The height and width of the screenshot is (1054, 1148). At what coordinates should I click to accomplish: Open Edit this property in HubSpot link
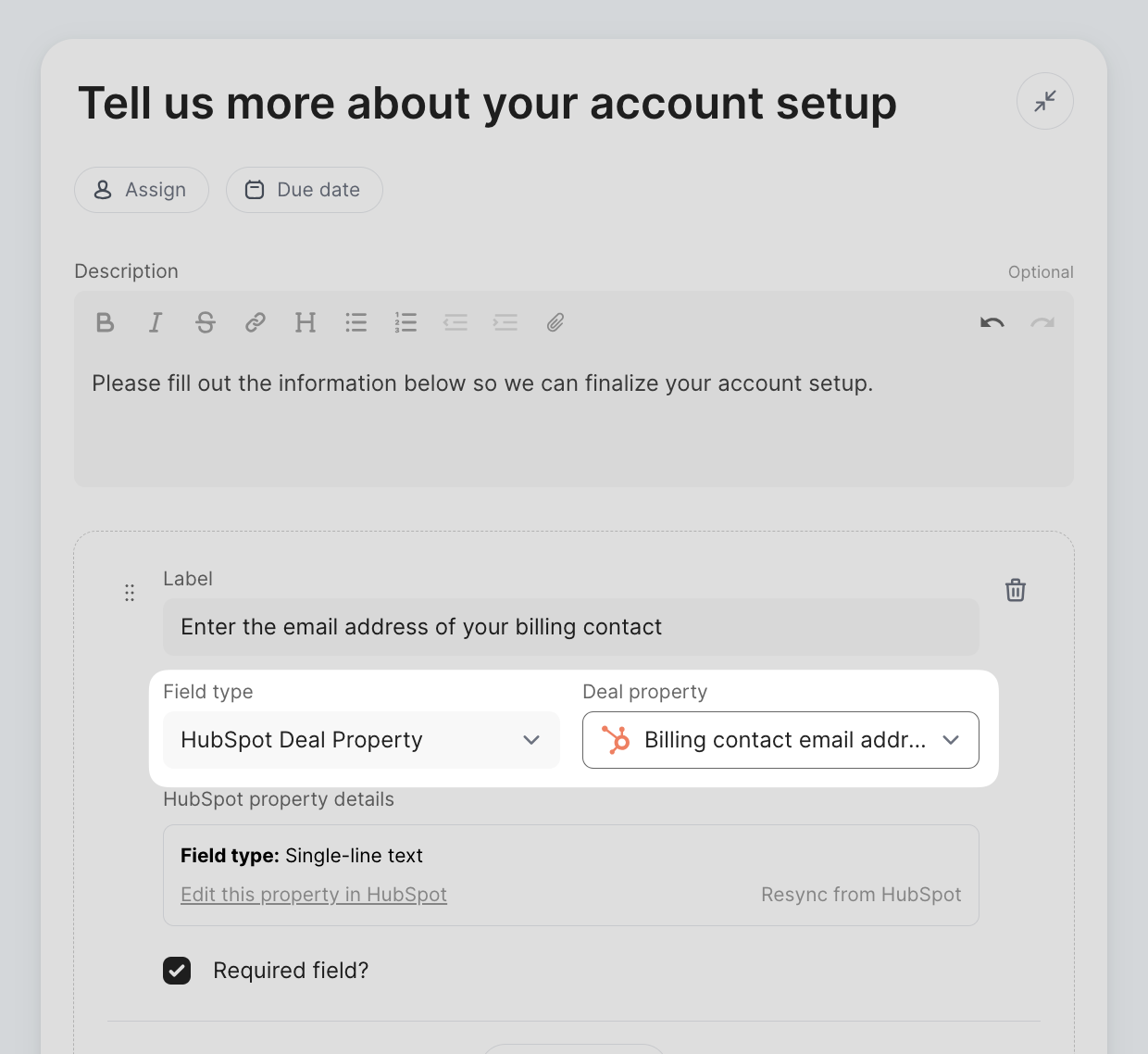(x=314, y=895)
